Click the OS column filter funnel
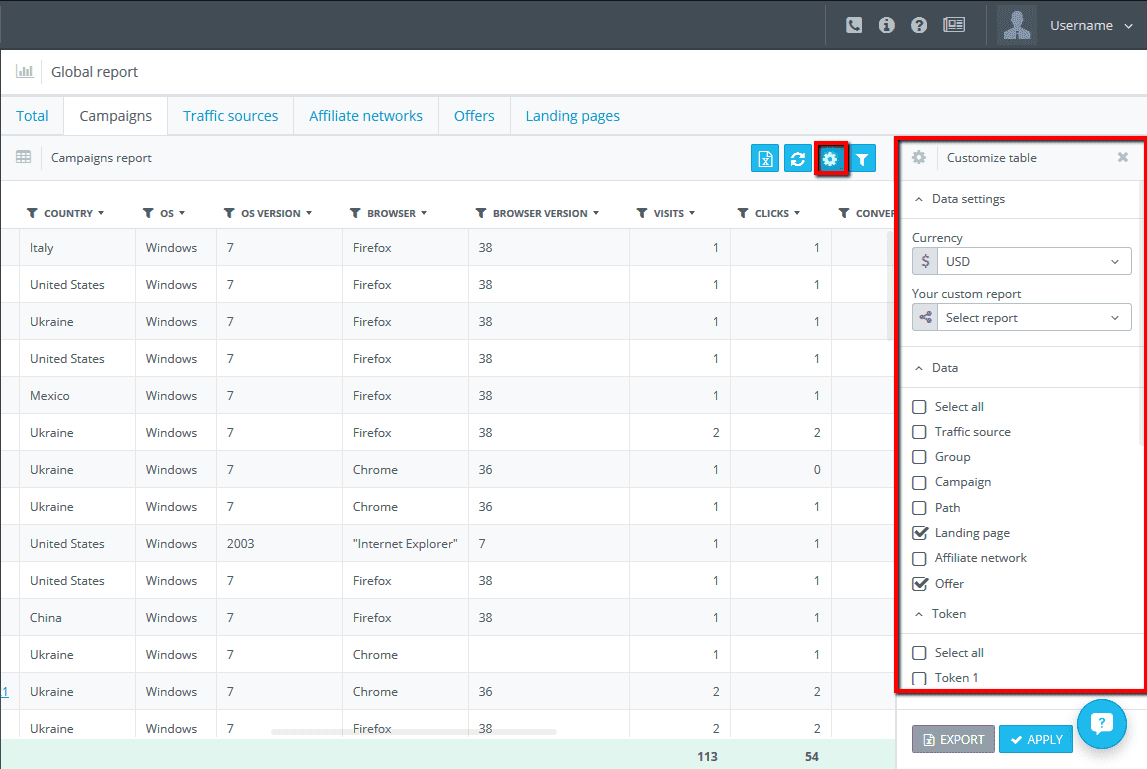The width and height of the screenshot is (1147, 769). pyautogui.click(x=148, y=213)
